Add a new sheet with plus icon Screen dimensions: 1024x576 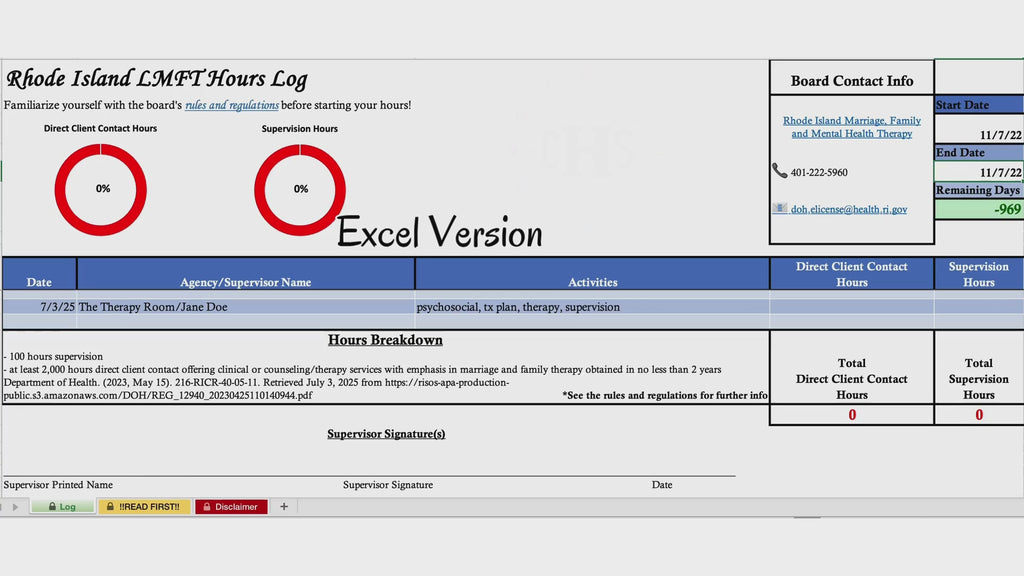click(284, 507)
